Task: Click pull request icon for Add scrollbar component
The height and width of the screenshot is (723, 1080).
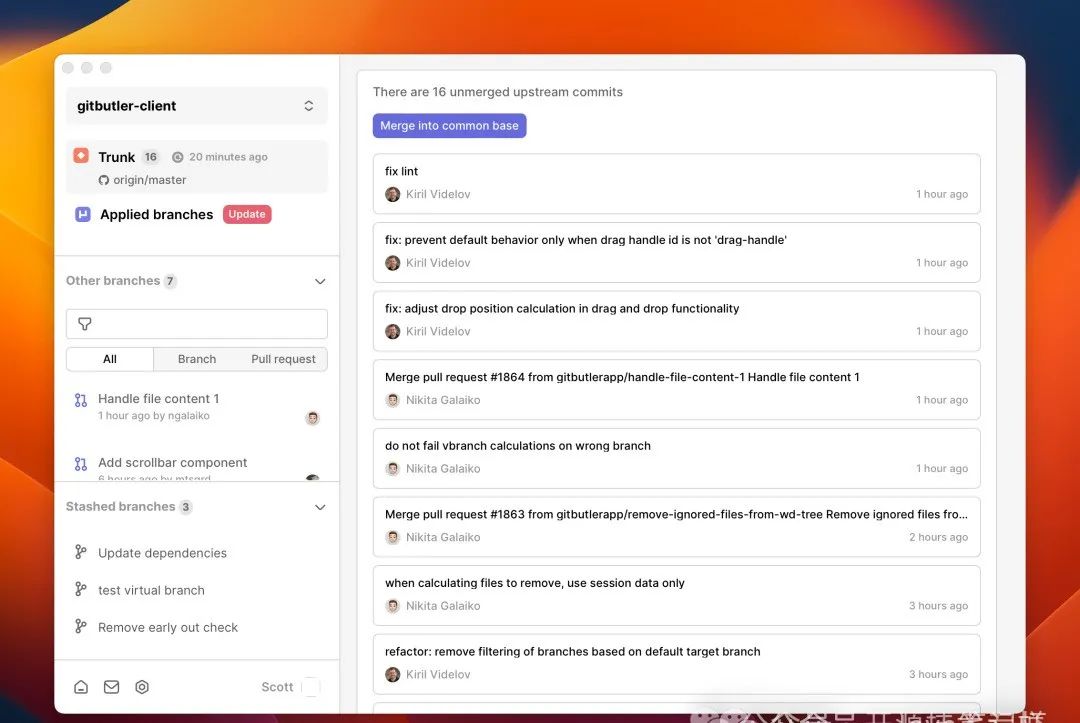Action: click(81, 464)
